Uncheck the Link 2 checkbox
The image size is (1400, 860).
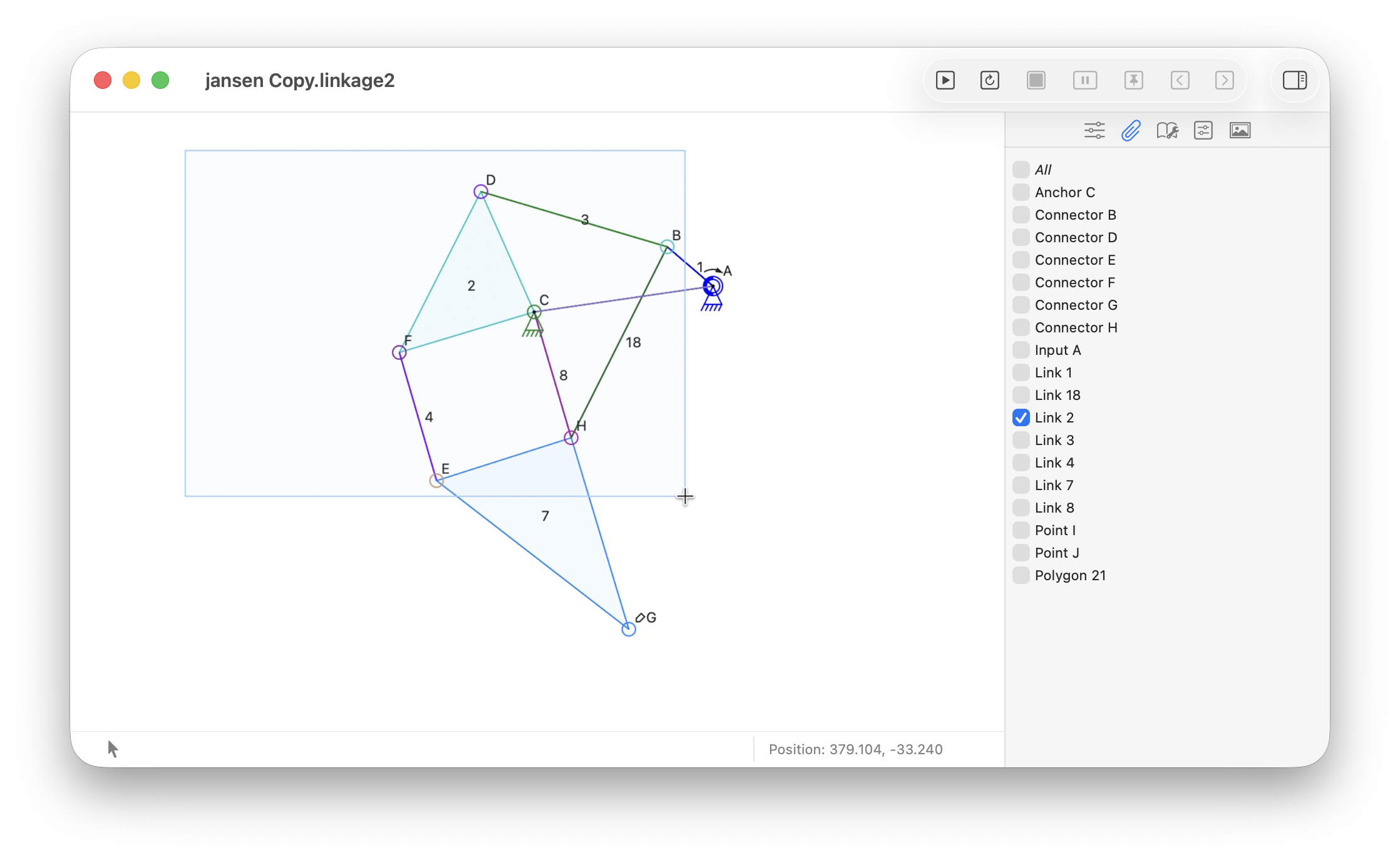tap(1021, 417)
